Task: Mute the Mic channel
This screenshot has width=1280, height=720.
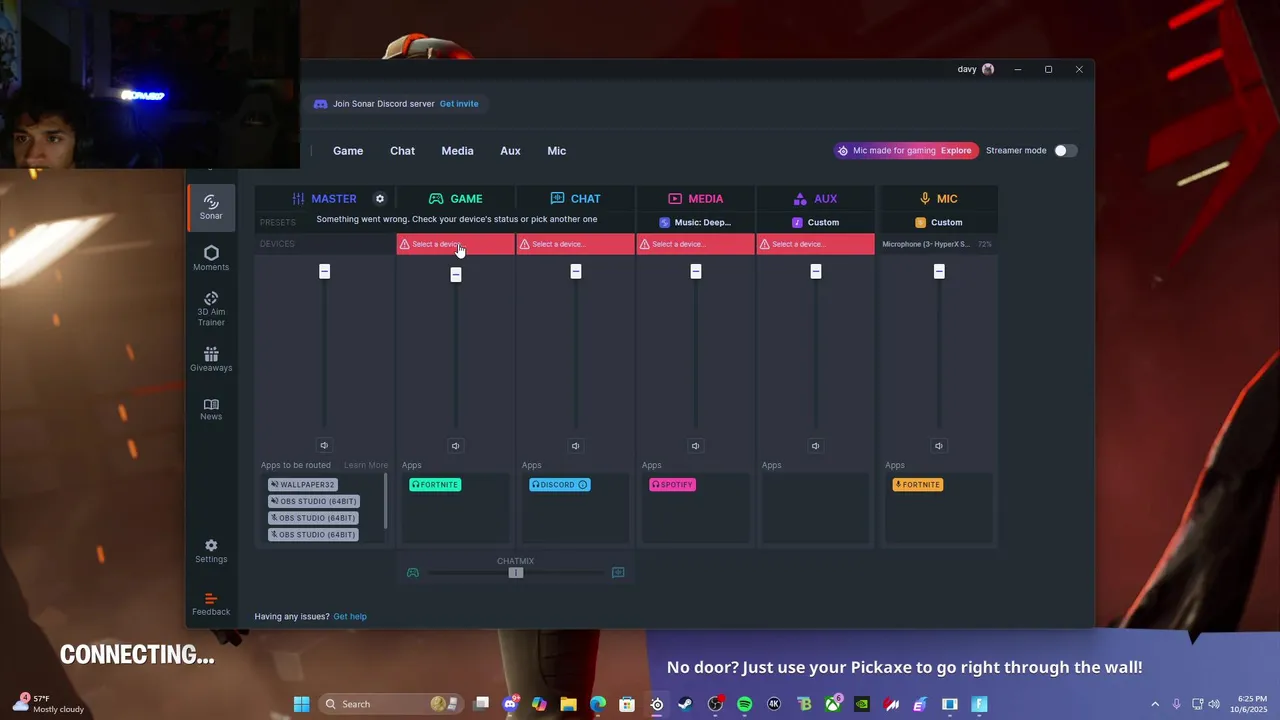Action: (938, 446)
